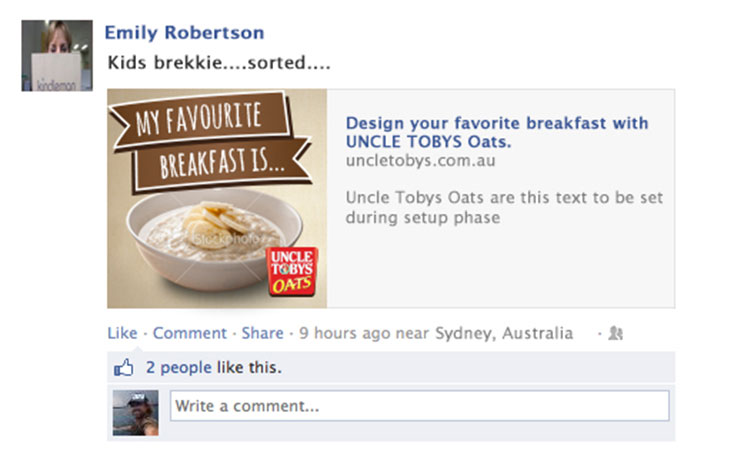The width and height of the screenshot is (734, 460).
Task: Open the "Sydney, Australia" location link
Action: pos(504,333)
